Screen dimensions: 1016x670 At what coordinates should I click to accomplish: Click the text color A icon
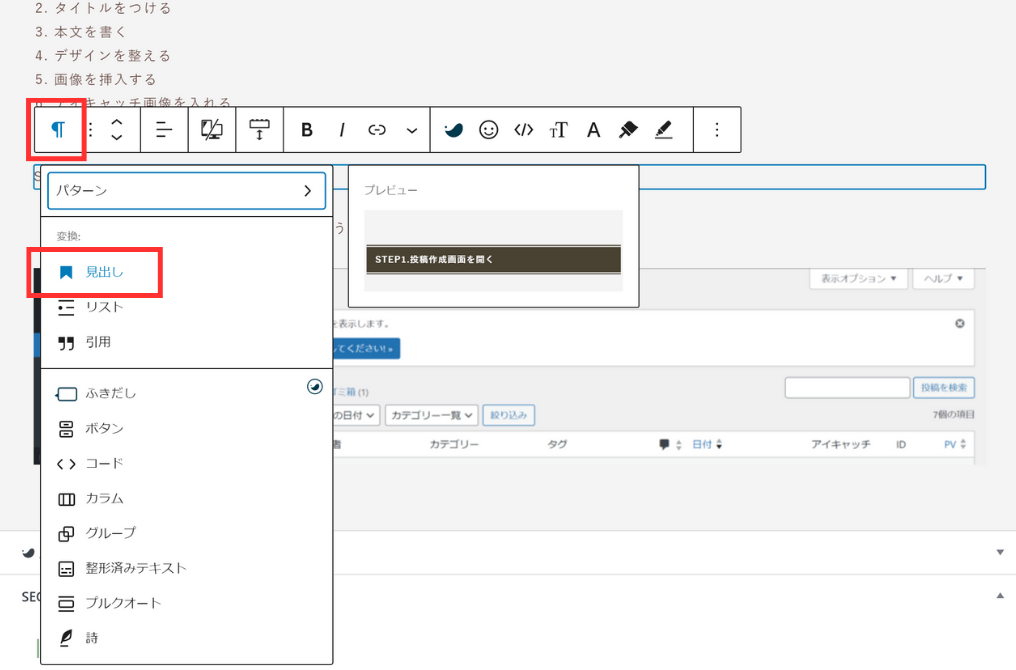593,130
